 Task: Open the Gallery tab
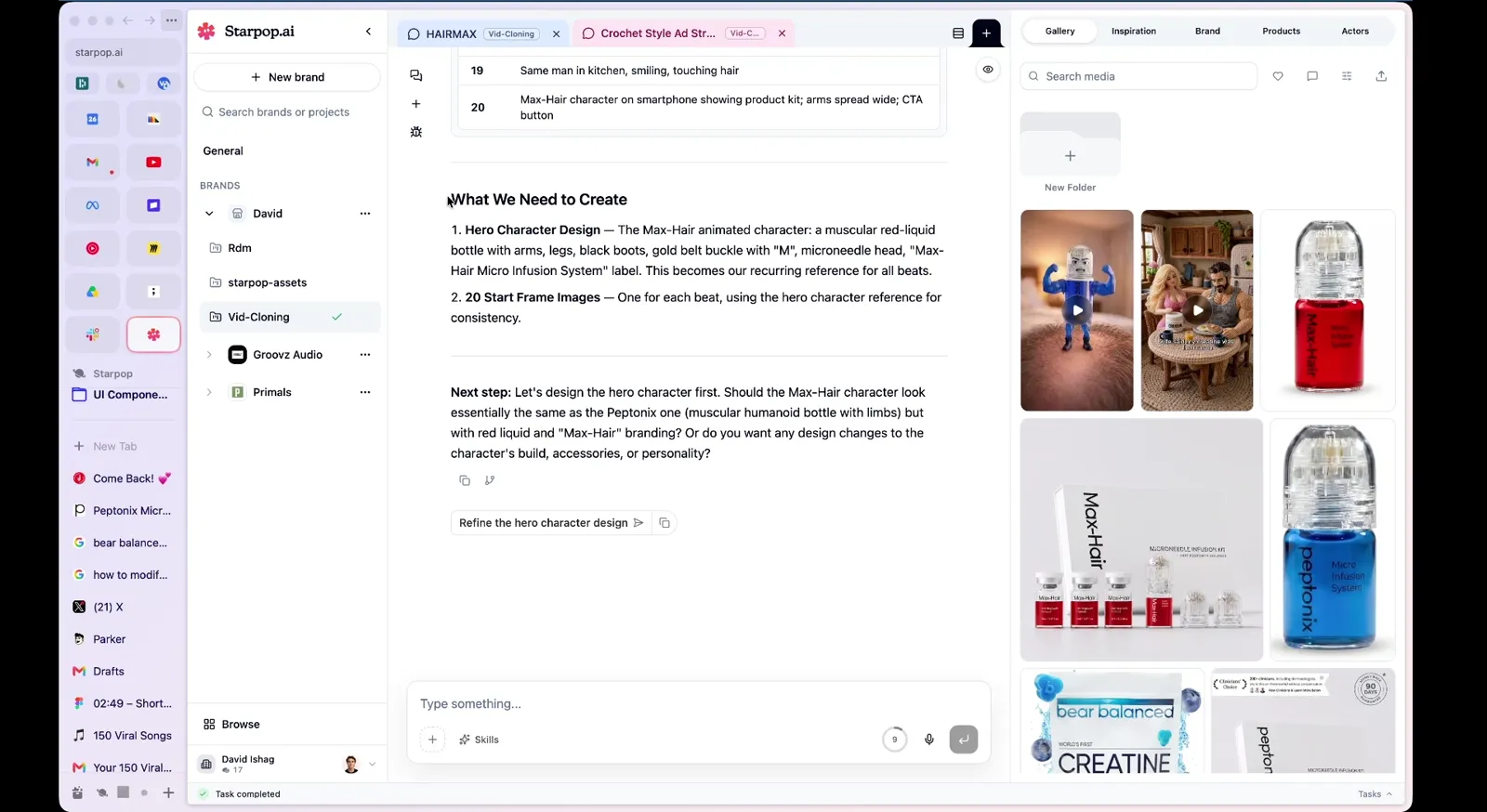tap(1059, 31)
